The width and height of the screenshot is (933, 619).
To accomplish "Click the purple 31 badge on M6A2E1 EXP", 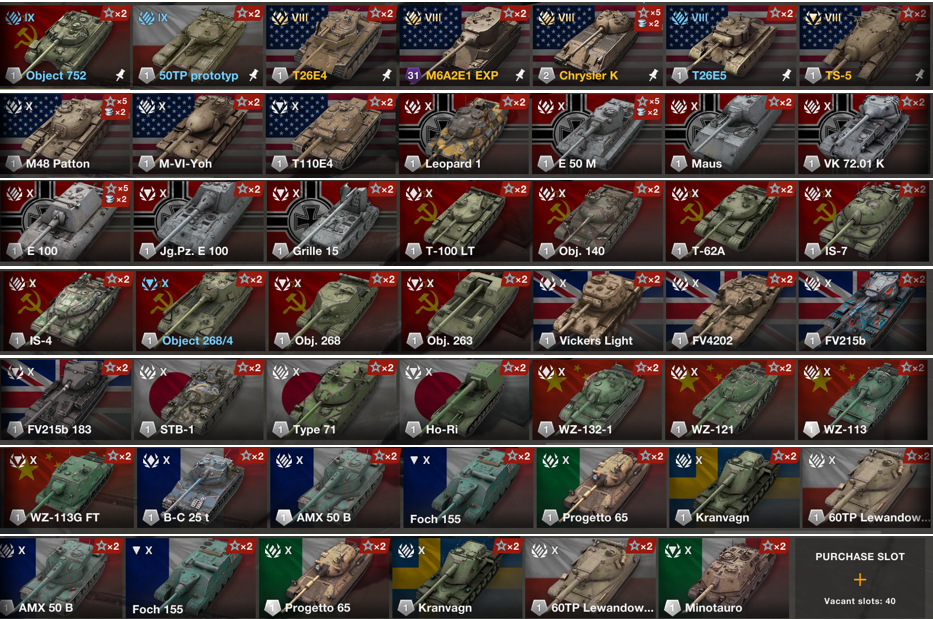I will coord(413,75).
